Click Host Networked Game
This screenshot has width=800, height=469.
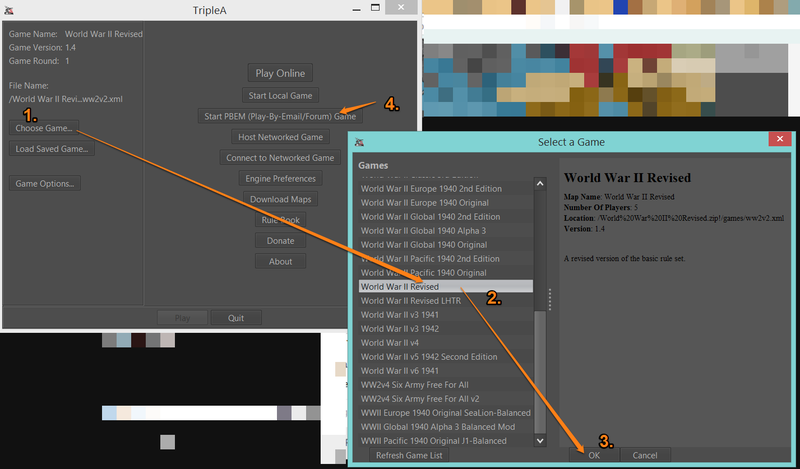280,137
